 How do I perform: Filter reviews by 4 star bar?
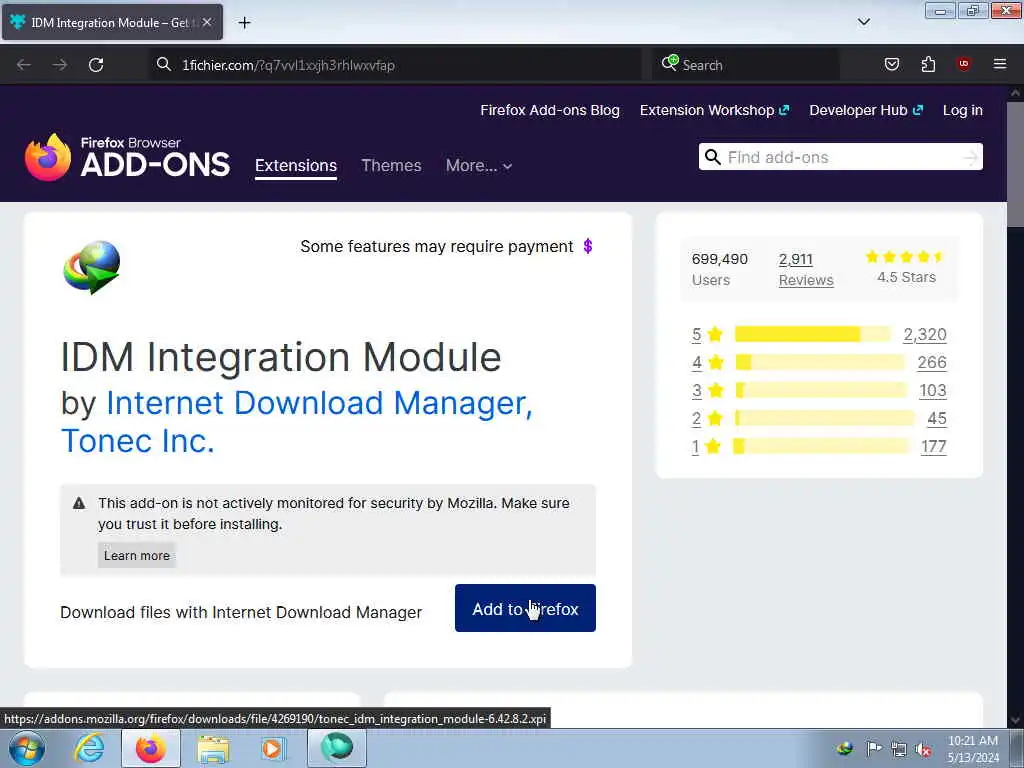point(820,362)
